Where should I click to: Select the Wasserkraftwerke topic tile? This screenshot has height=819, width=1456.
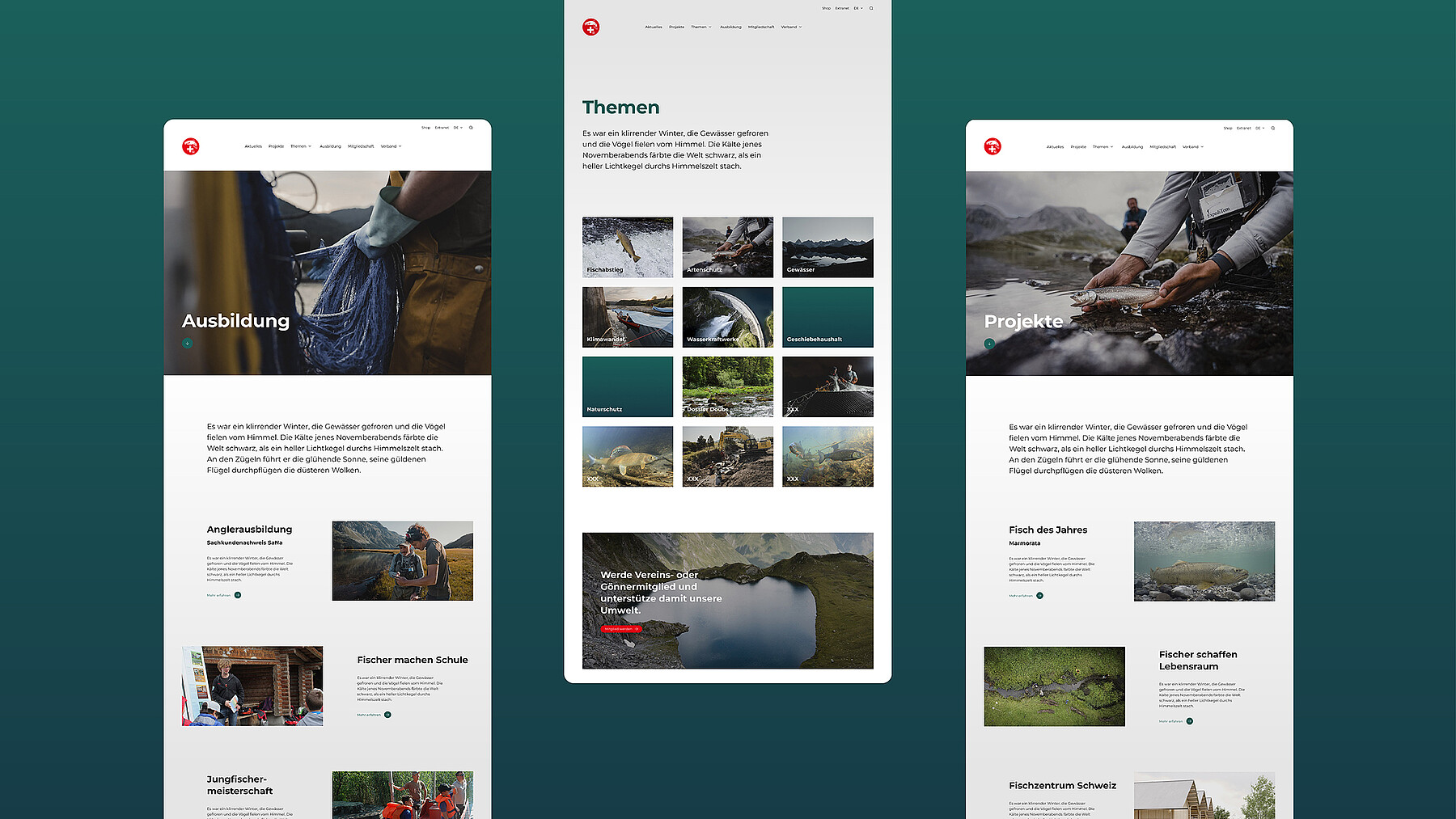tap(727, 317)
